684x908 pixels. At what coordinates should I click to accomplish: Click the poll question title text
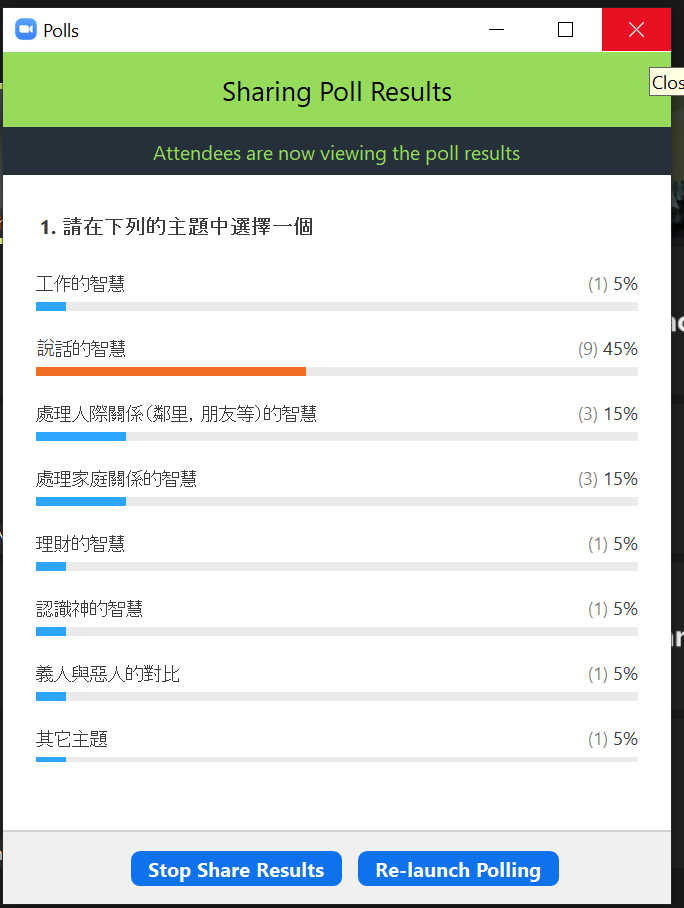[x=177, y=226]
